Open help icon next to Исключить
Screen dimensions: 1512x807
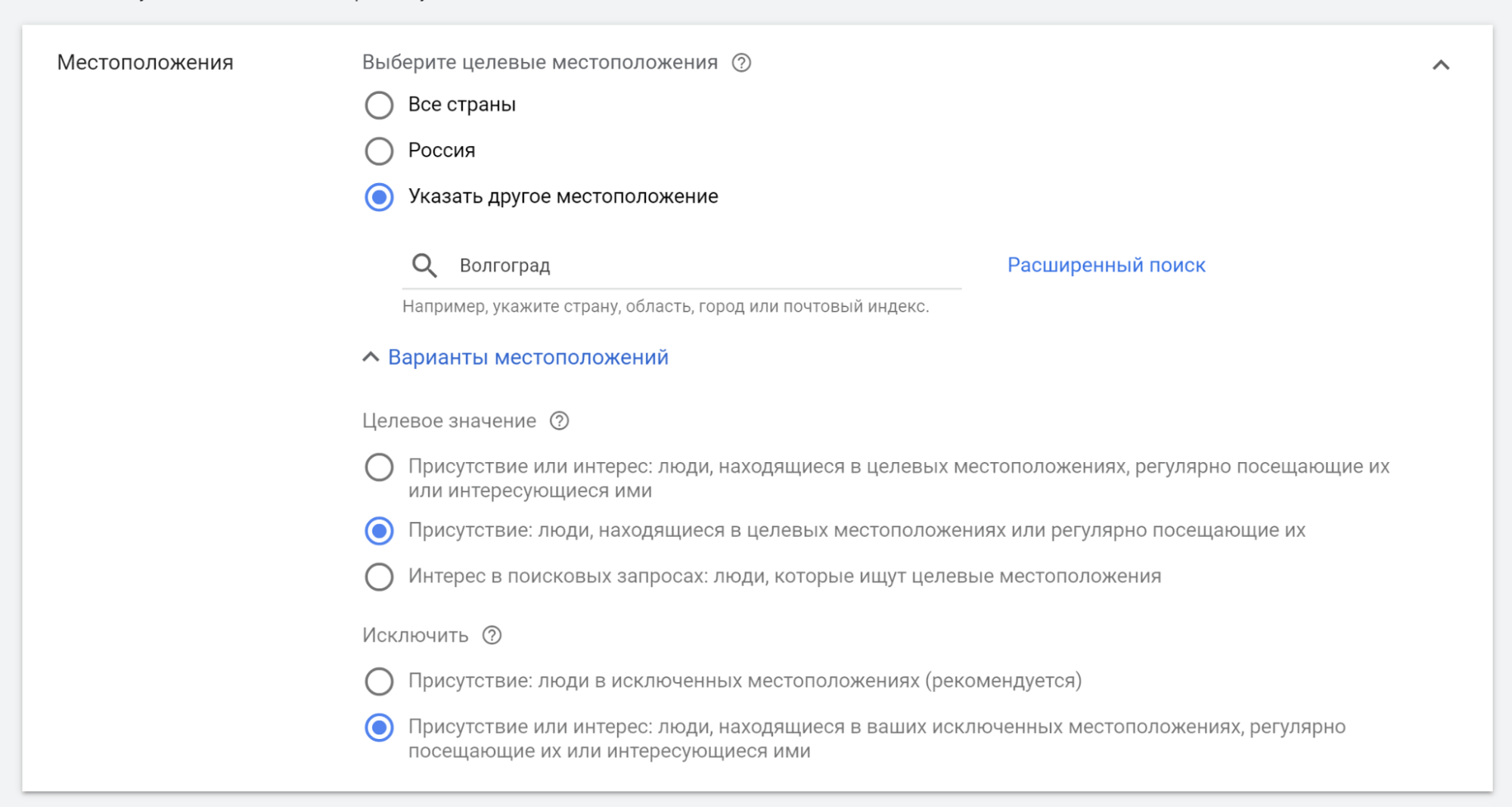tap(492, 635)
